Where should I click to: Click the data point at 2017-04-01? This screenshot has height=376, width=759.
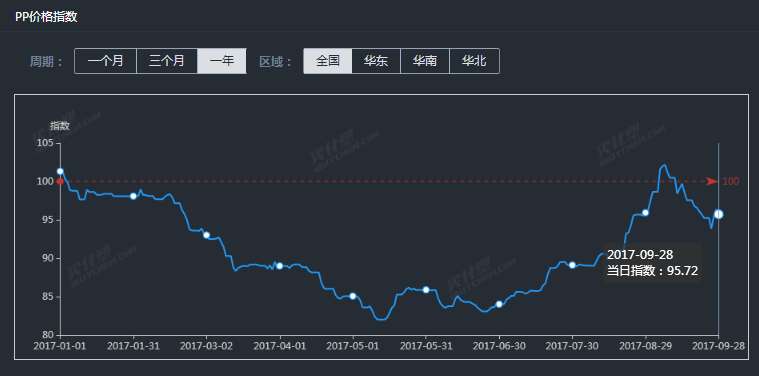click(280, 266)
